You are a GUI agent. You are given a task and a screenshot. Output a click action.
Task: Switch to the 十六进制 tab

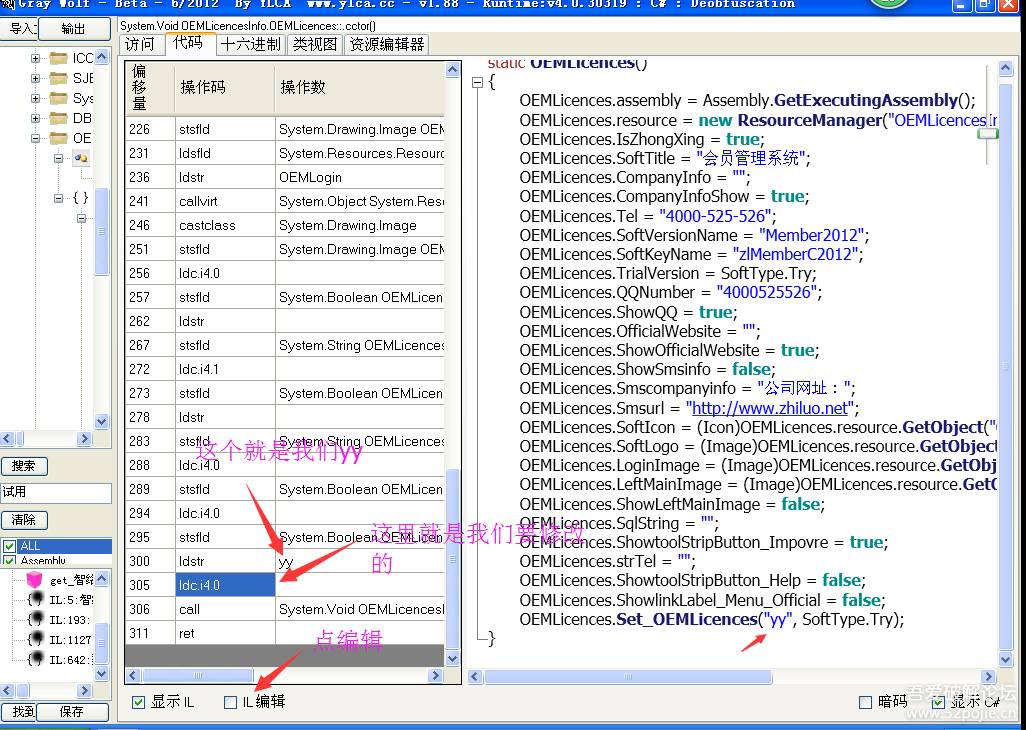click(x=250, y=44)
